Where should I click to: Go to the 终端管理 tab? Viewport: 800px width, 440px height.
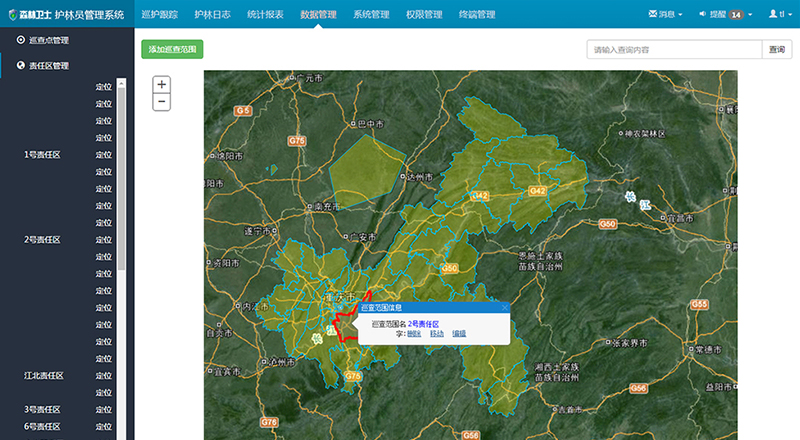[x=479, y=15]
